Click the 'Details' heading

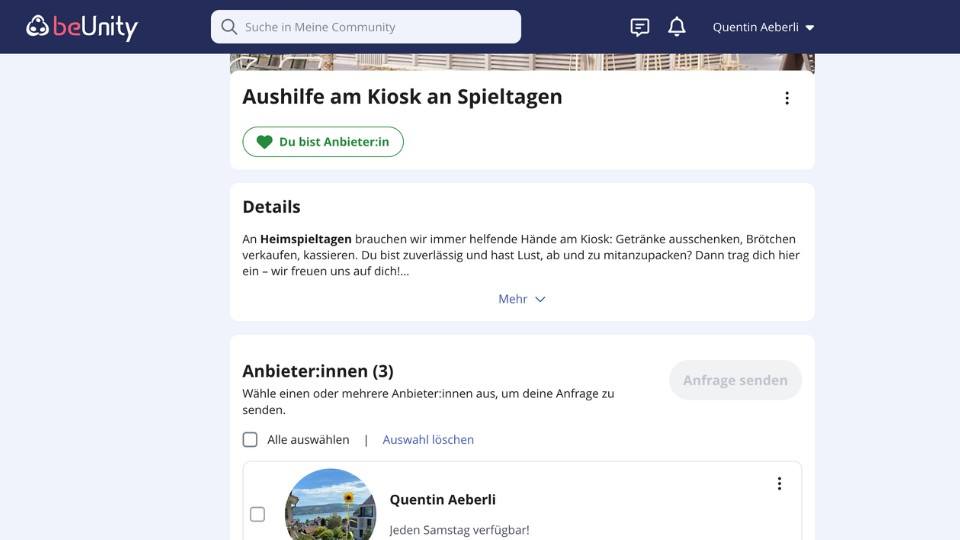[x=271, y=207]
